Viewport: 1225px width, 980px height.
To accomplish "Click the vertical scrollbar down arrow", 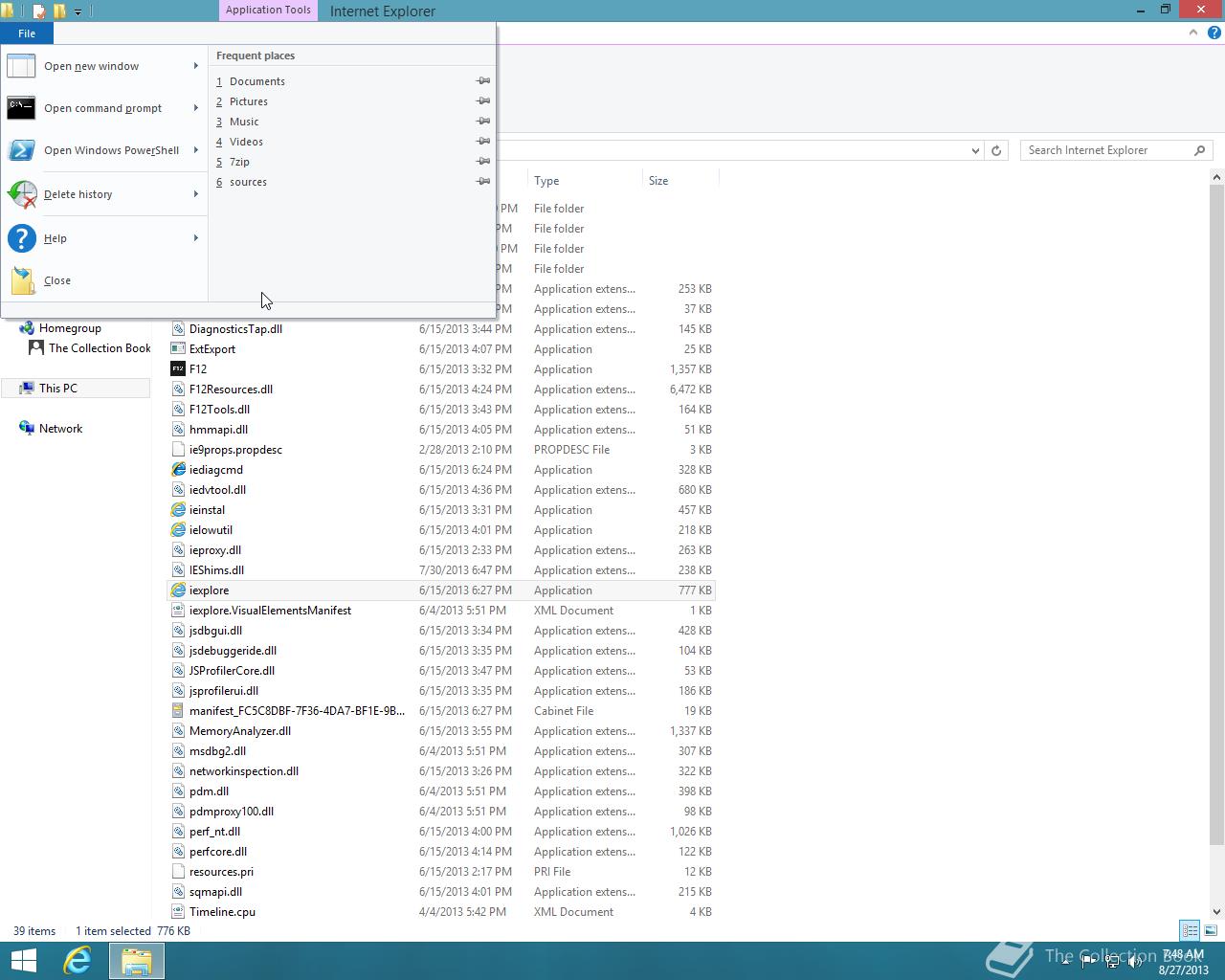I will (x=1217, y=912).
